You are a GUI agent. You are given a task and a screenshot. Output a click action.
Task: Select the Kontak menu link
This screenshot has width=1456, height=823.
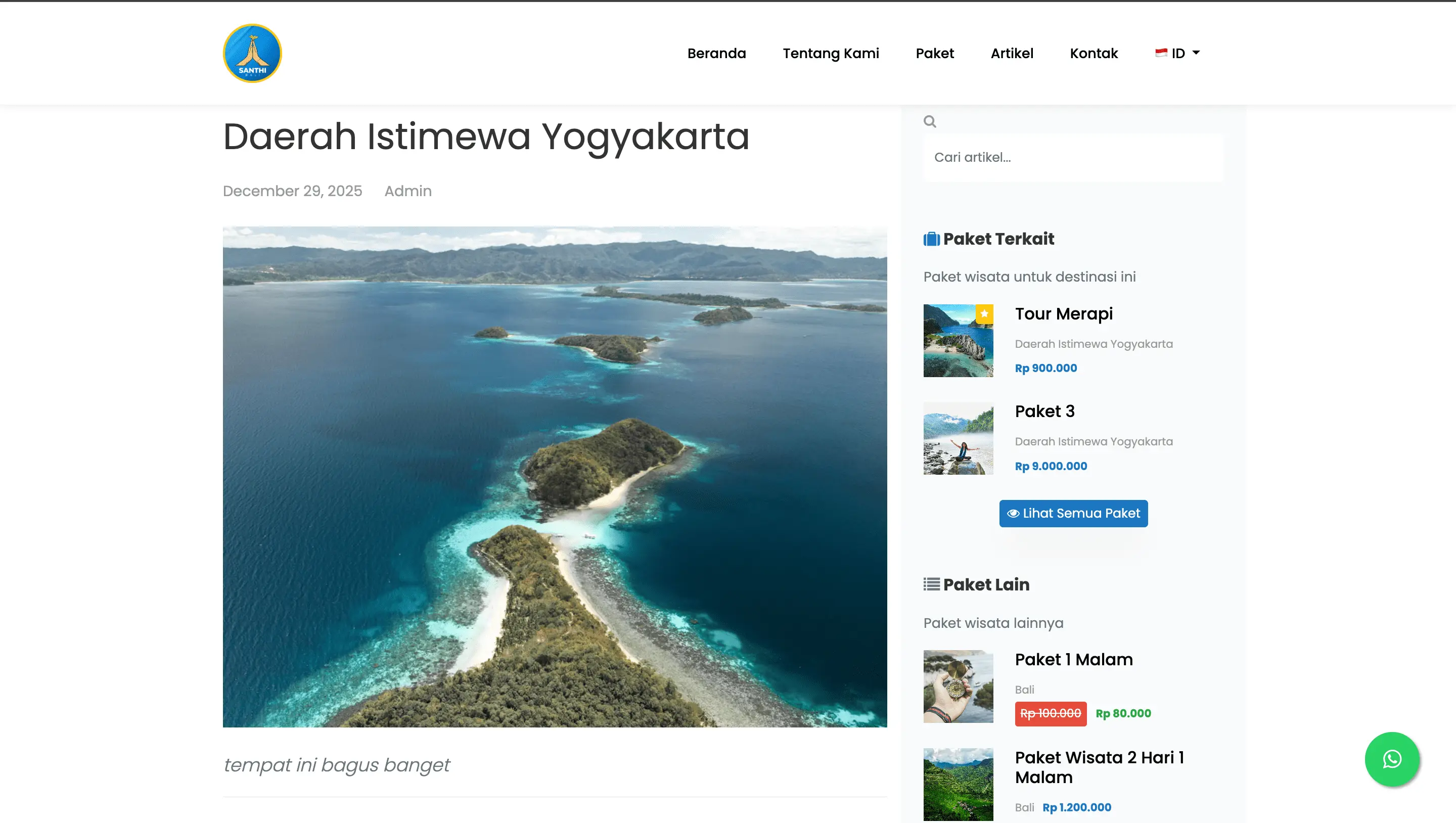coord(1093,53)
